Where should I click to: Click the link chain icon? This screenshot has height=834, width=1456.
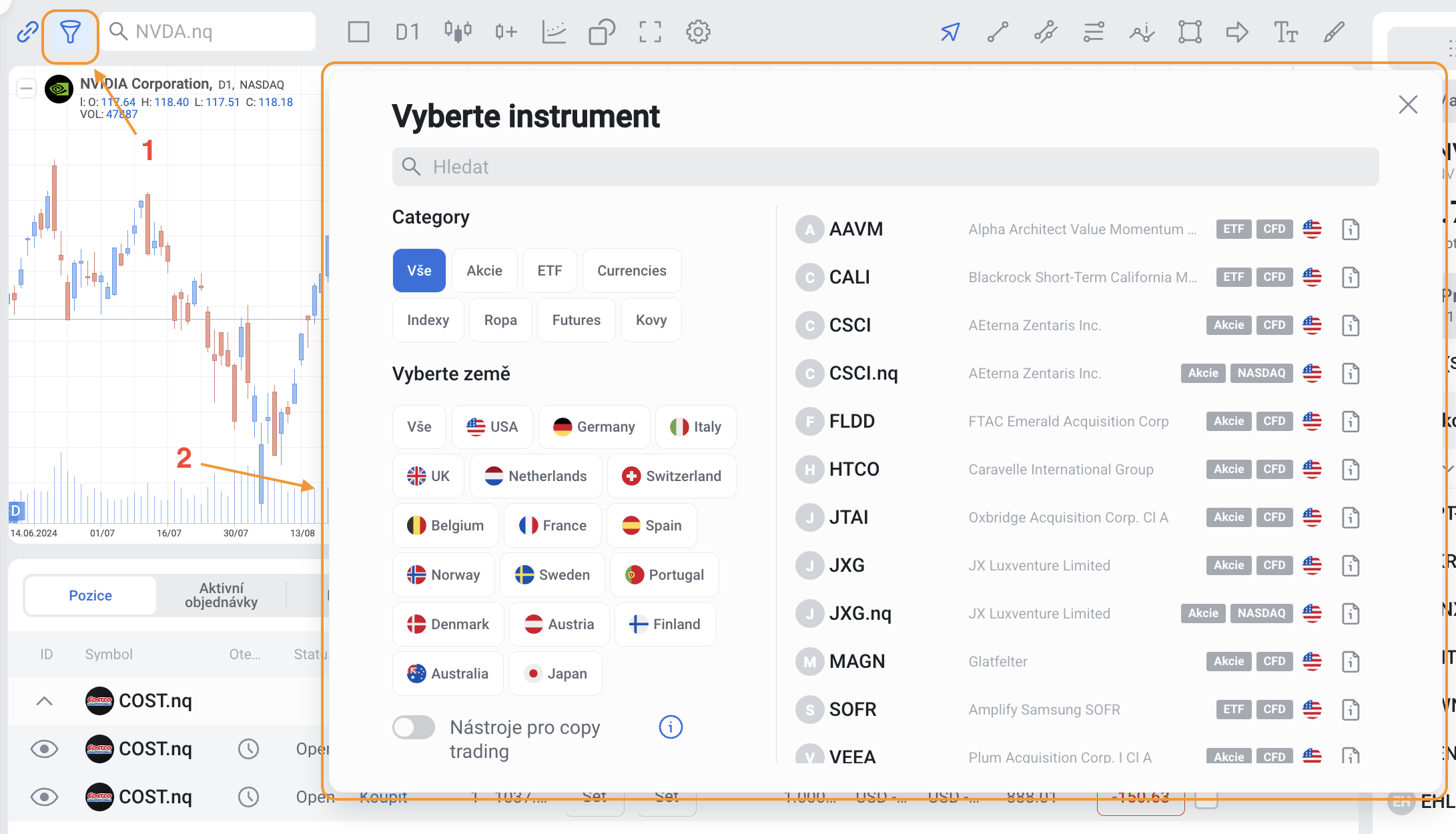pyautogui.click(x=27, y=32)
